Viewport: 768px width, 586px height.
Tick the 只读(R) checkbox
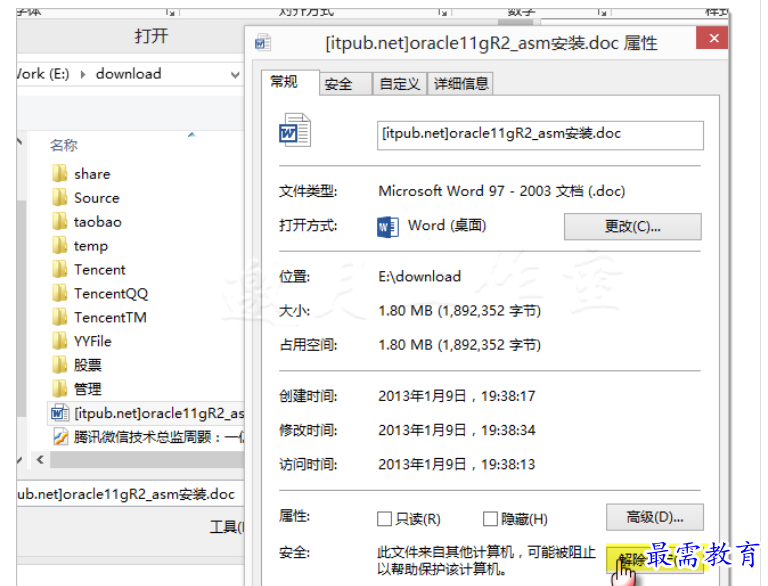coord(384,518)
